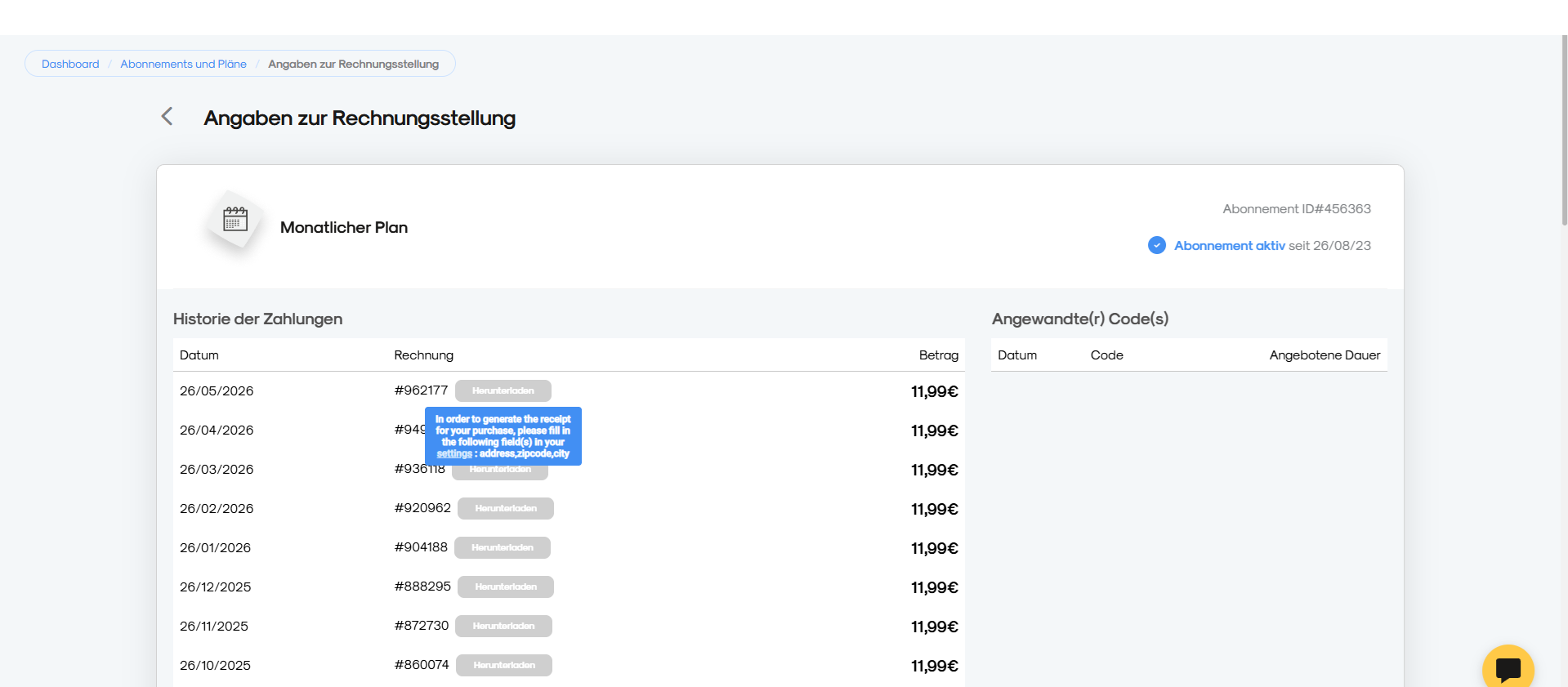The width and height of the screenshot is (1568, 687).
Task: Go back using the left chevron arrow
Action: pos(167,117)
